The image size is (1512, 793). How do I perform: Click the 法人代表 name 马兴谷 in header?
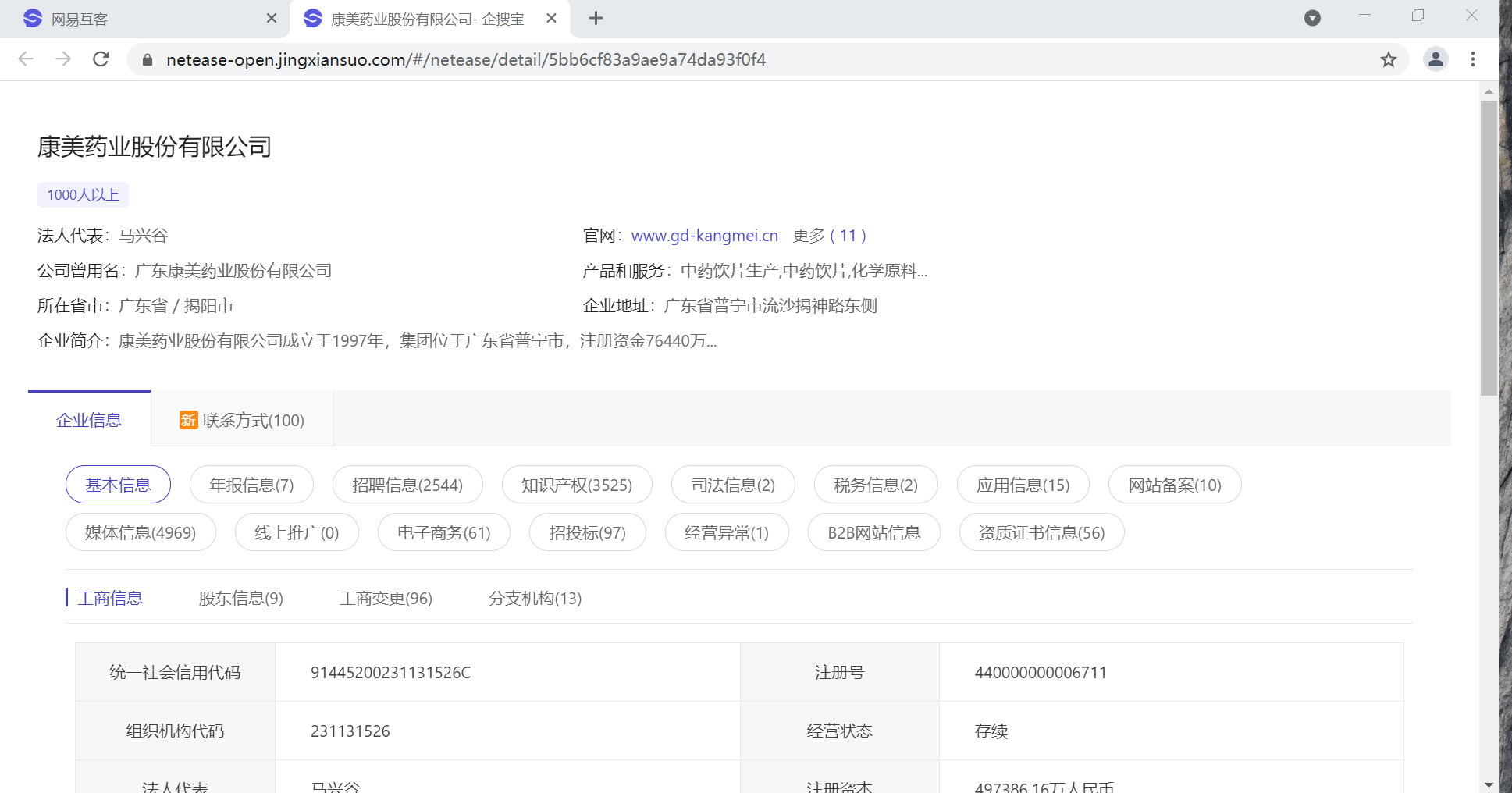(143, 236)
